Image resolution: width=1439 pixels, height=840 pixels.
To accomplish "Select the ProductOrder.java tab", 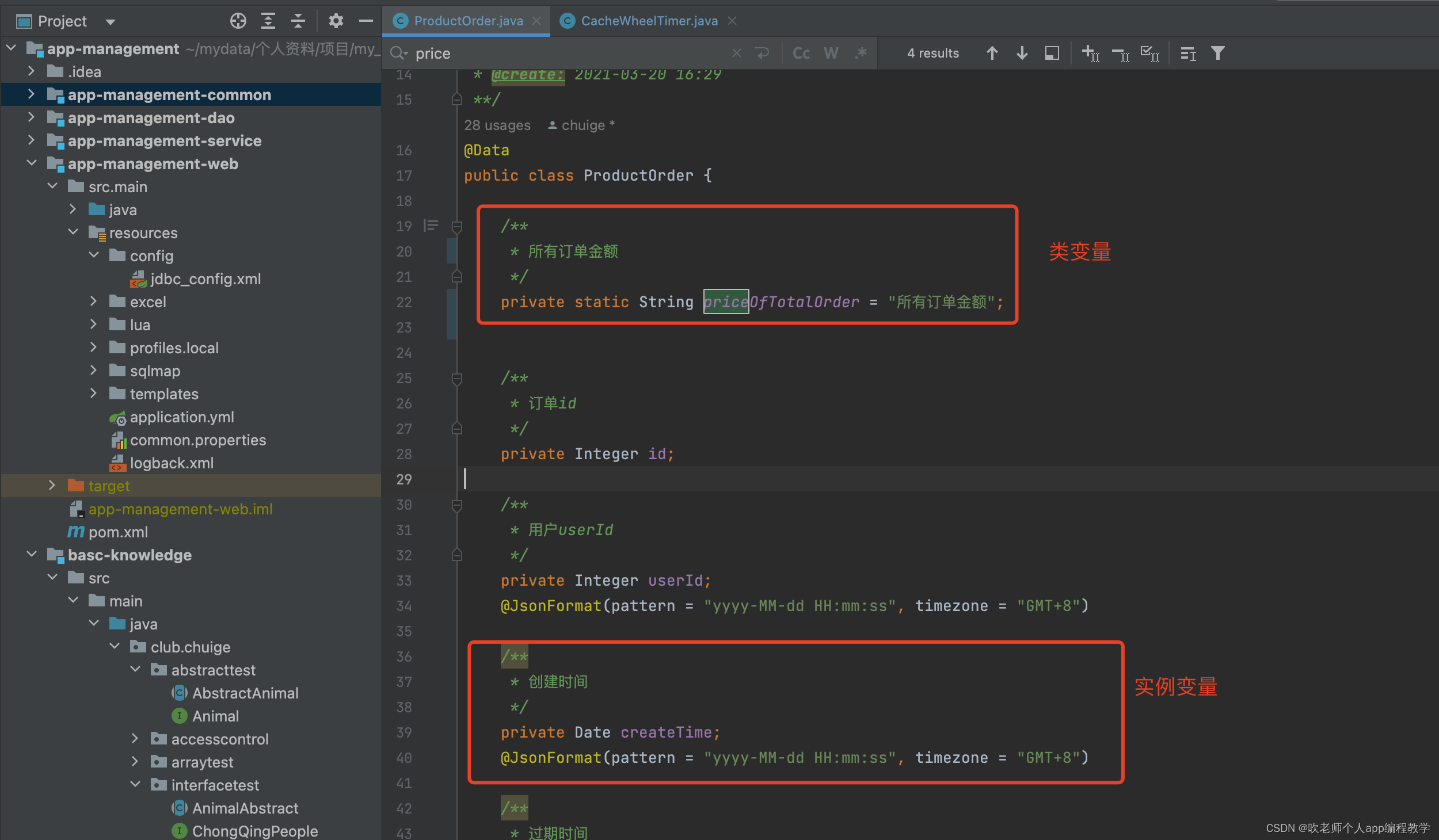I will pos(468,21).
